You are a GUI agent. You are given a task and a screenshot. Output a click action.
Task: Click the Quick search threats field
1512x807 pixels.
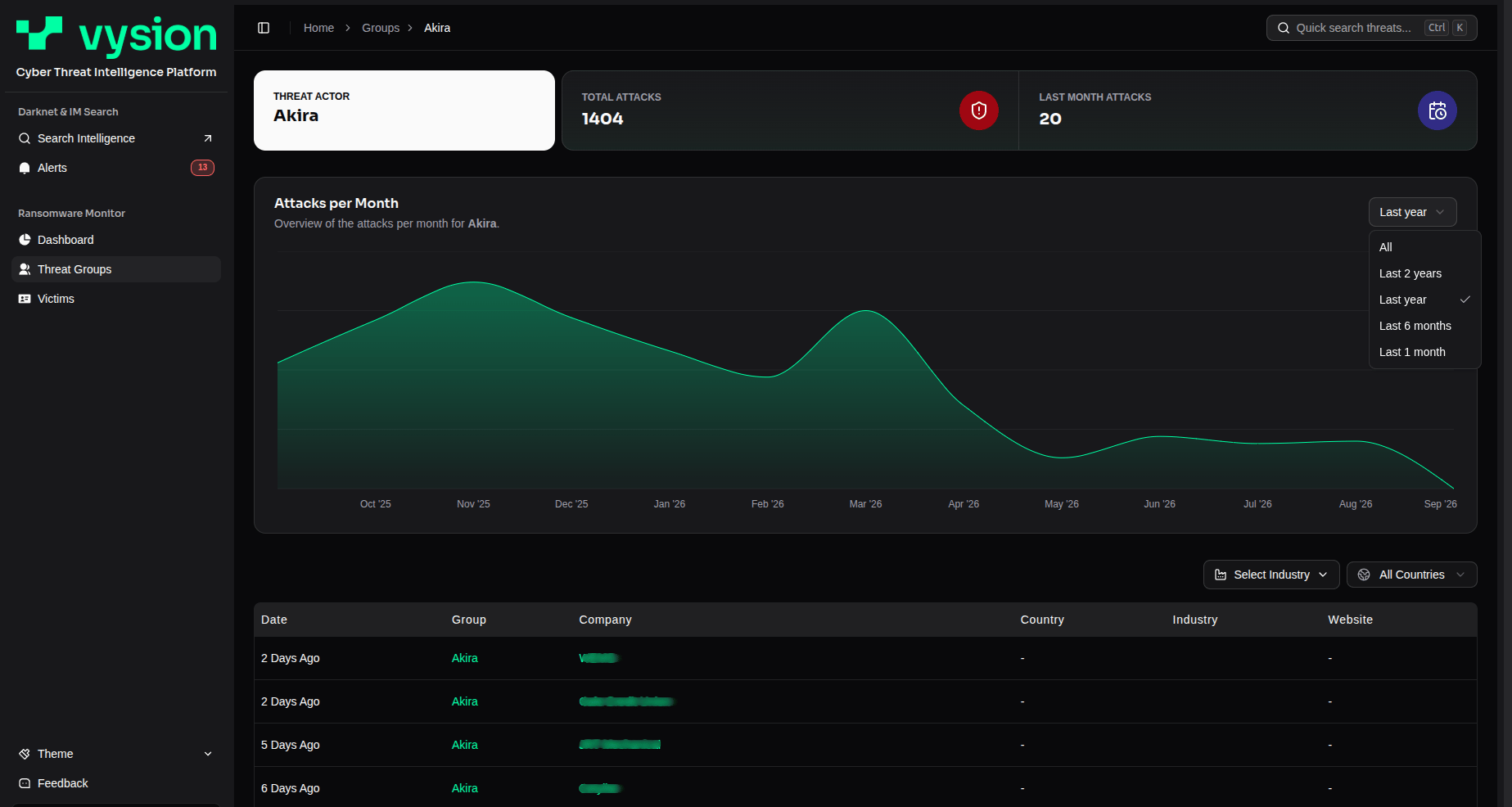click(1371, 28)
